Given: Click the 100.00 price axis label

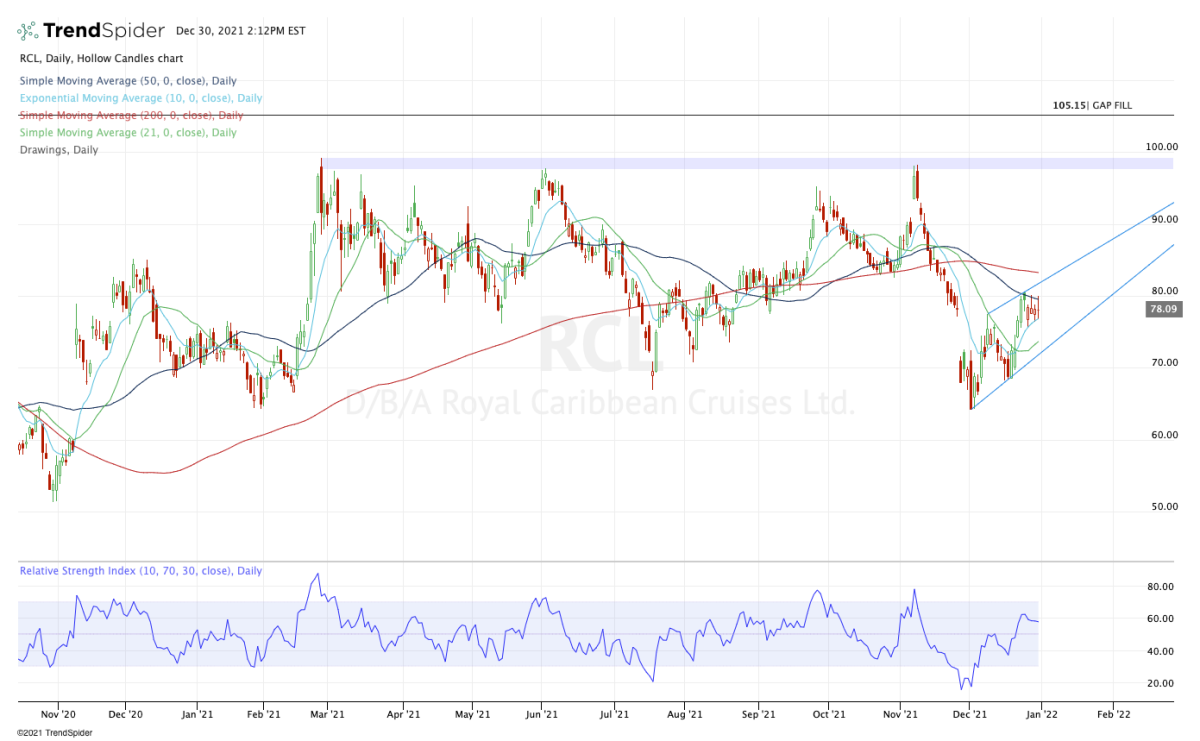Looking at the screenshot, I should click(1163, 147).
